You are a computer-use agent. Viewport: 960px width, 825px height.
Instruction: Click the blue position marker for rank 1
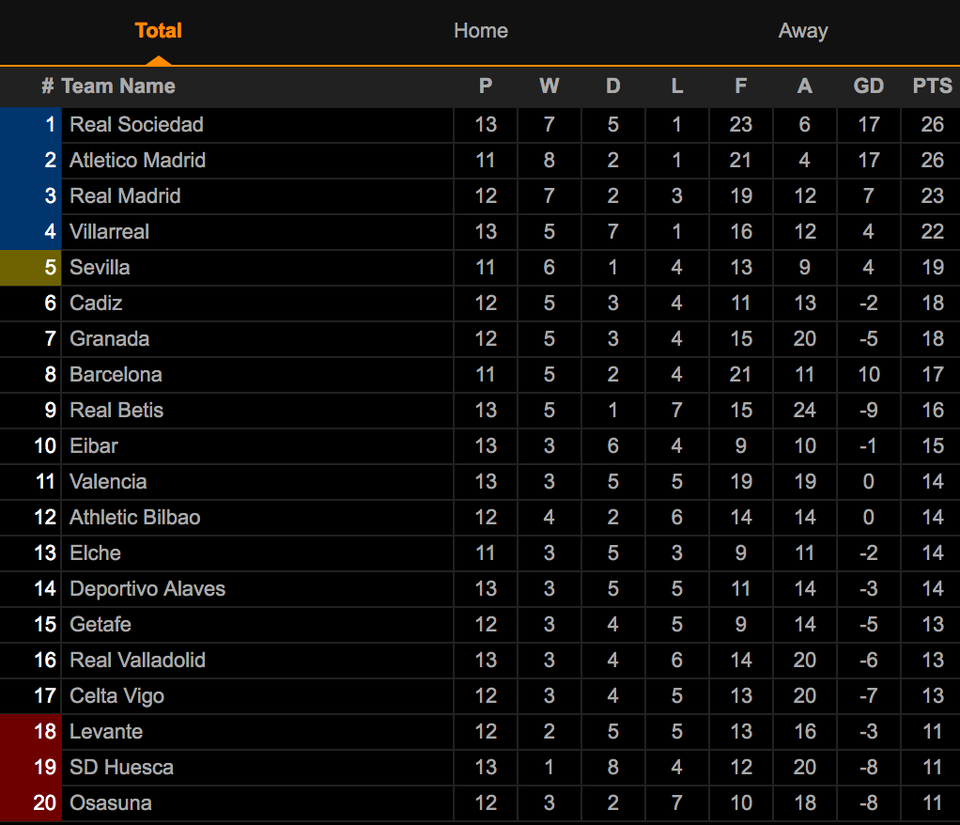pyautogui.click(x=30, y=125)
